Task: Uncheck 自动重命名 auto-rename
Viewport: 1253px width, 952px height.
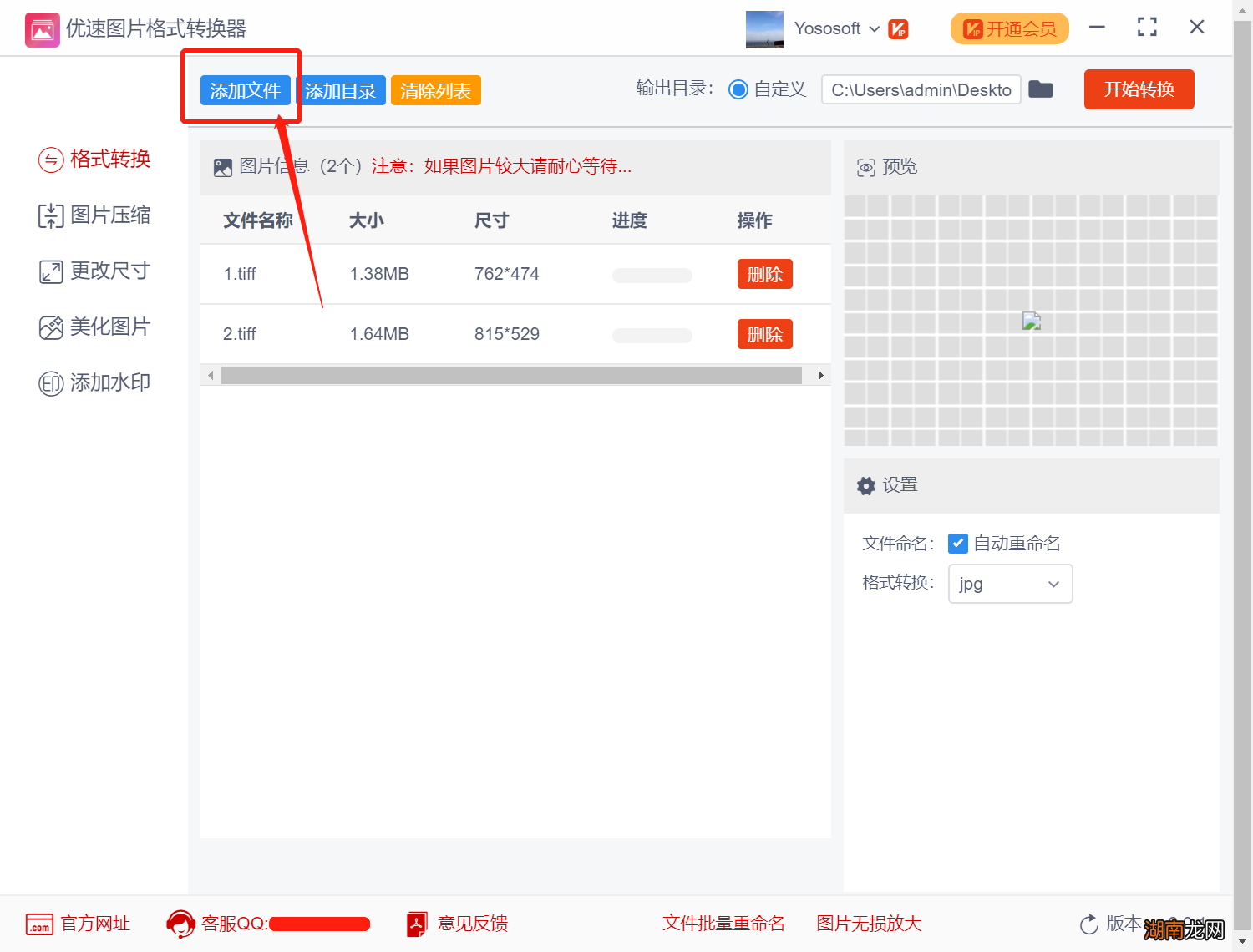Action: pos(958,543)
